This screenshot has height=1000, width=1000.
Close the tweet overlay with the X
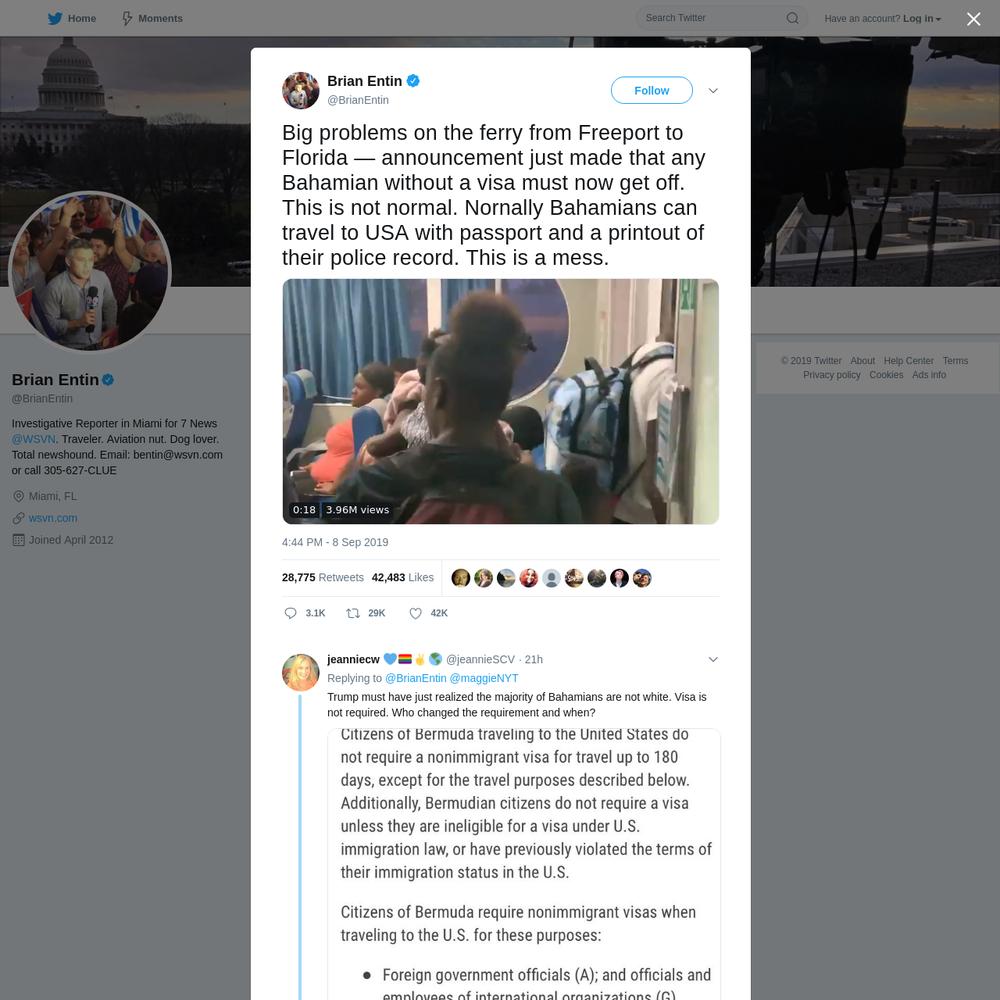[973, 19]
